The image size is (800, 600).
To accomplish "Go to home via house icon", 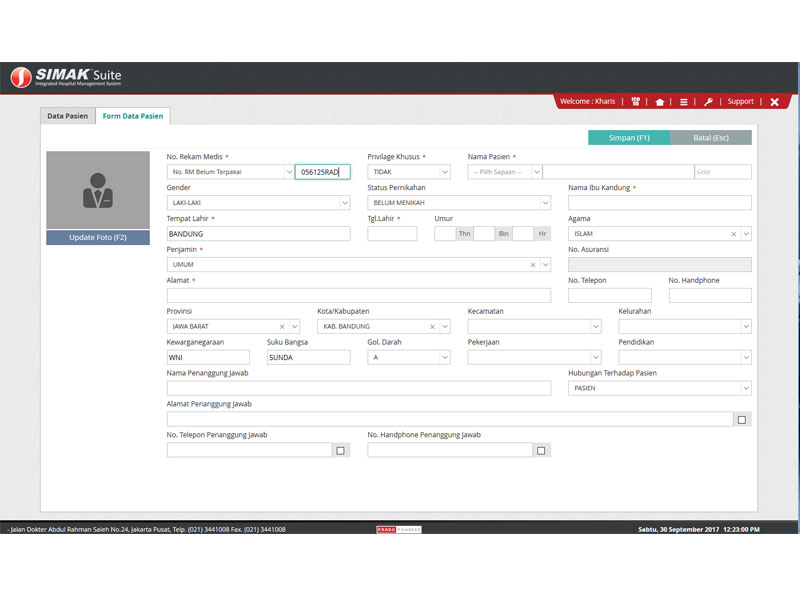I will [x=659, y=101].
